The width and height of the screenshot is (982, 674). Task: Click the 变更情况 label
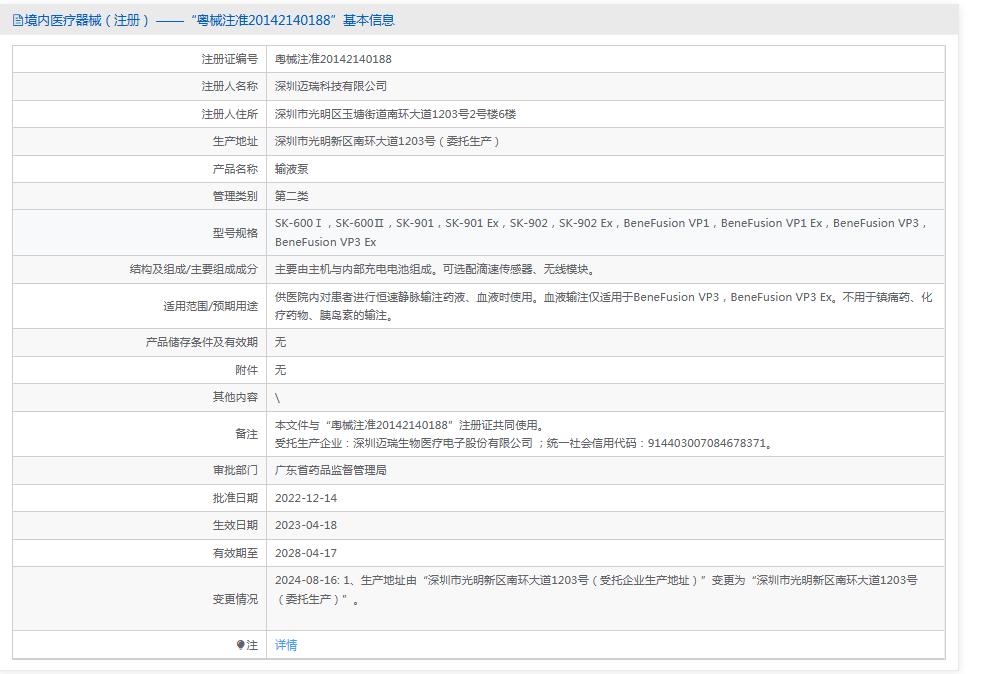coord(235,599)
